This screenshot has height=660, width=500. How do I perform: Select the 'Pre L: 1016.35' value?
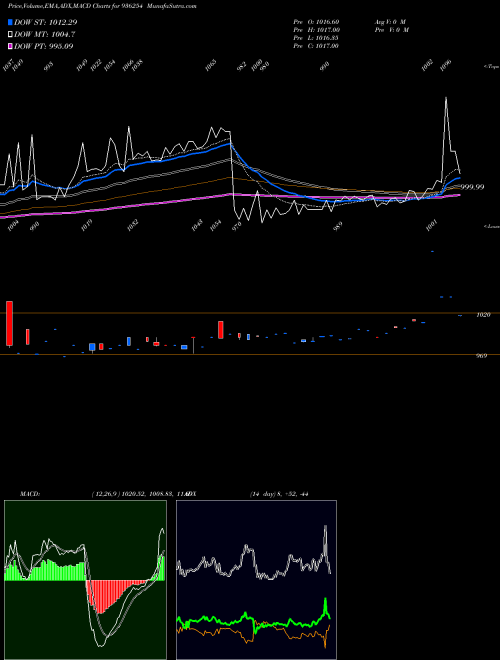point(316,38)
